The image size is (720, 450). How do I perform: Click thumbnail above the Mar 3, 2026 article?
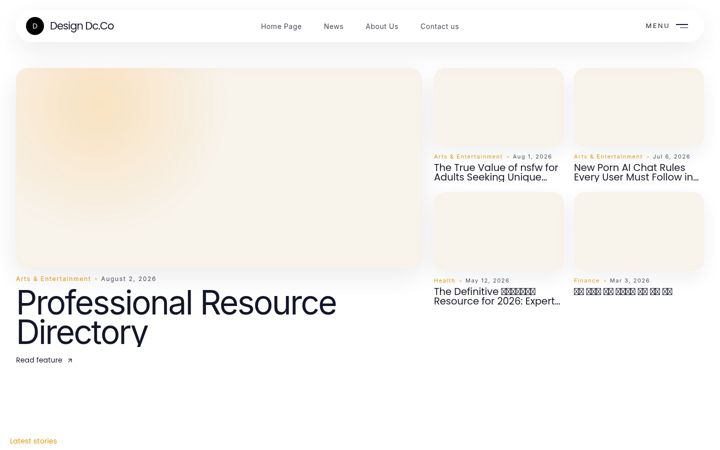[x=639, y=231]
